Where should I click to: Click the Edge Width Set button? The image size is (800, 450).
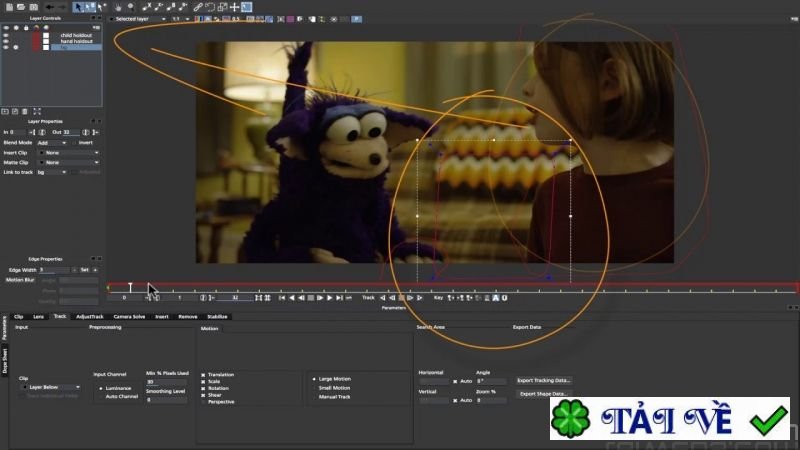pos(85,270)
